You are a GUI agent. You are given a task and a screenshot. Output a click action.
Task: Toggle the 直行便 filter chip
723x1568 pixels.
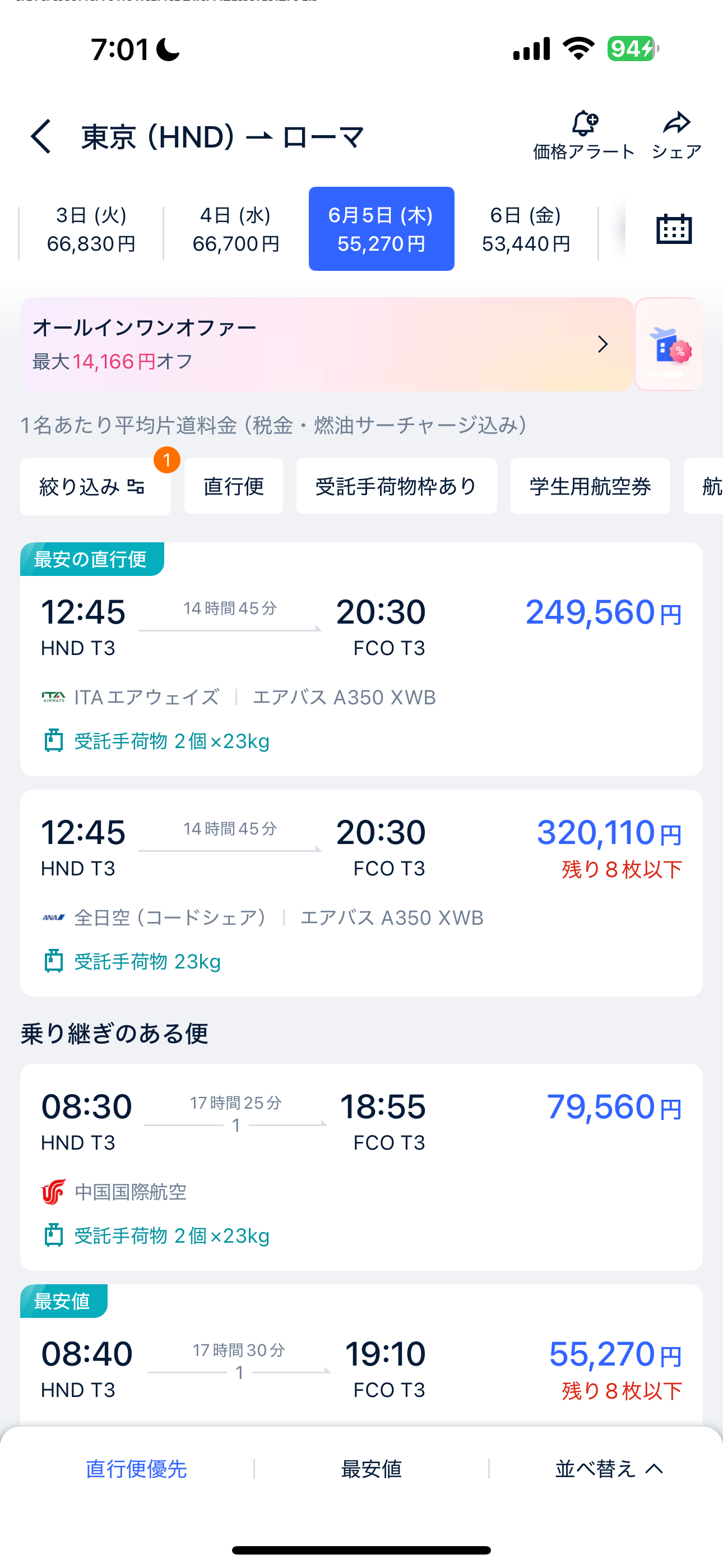pyautogui.click(x=234, y=486)
